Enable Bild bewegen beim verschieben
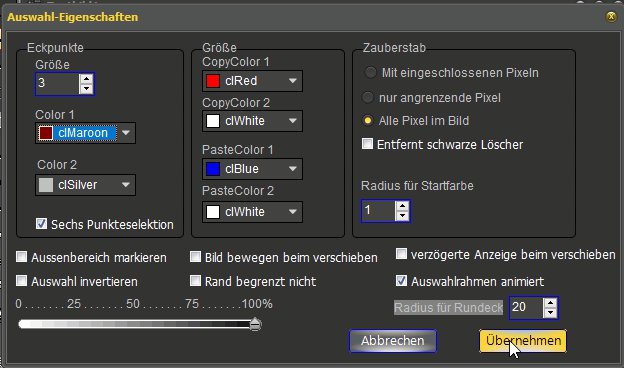 (x=195, y=257)
